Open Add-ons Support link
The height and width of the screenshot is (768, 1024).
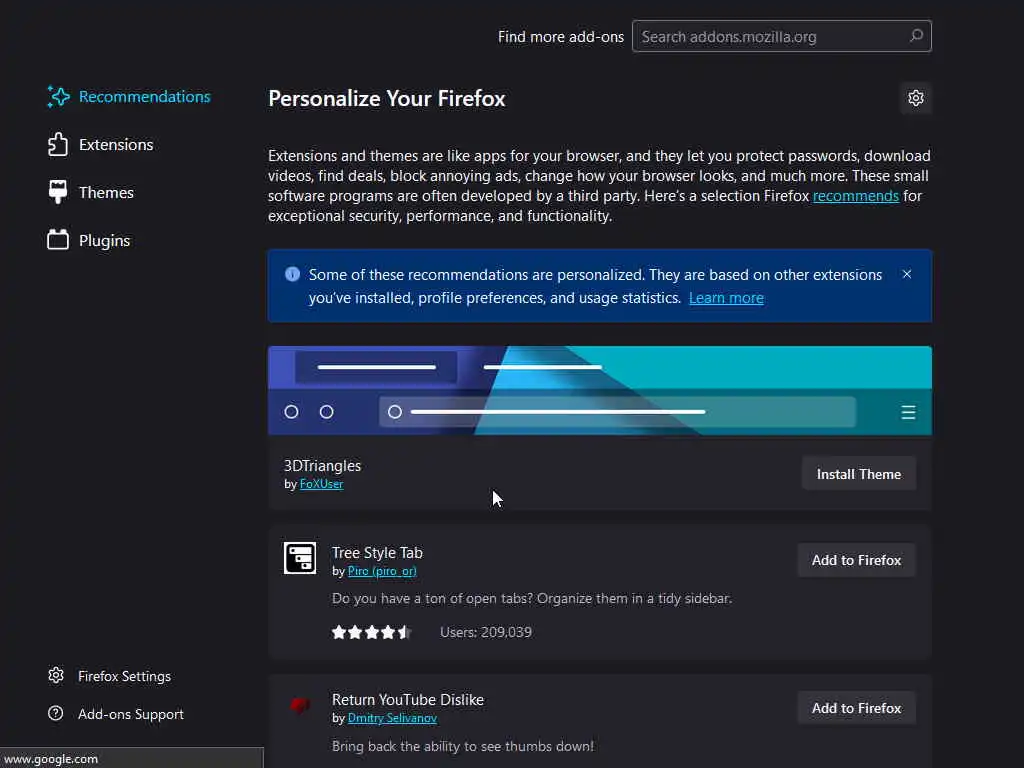116,714
